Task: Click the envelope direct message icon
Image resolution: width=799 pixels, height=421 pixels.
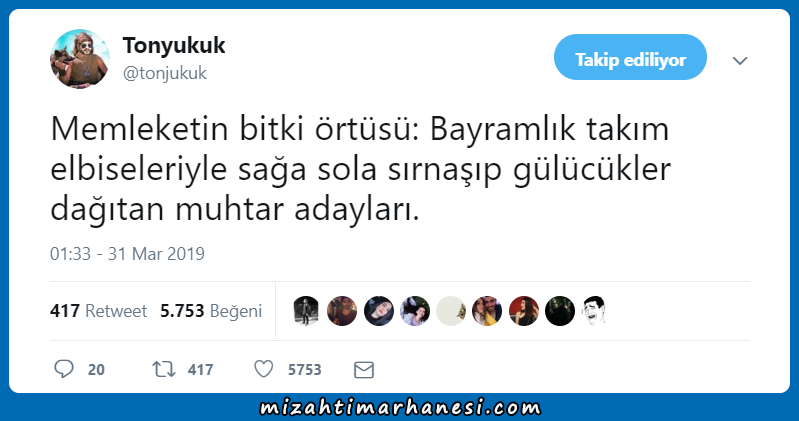Action: pos(364,370)
